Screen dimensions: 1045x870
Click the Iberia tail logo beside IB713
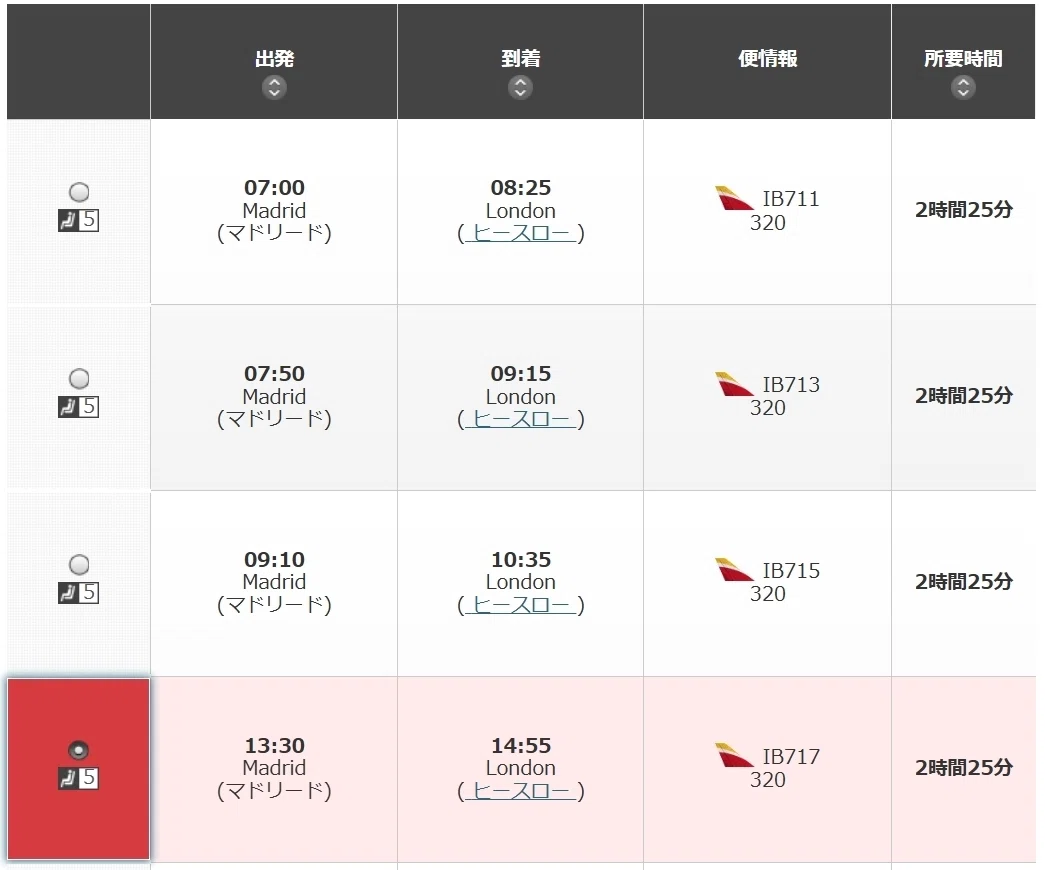point(734,385)
